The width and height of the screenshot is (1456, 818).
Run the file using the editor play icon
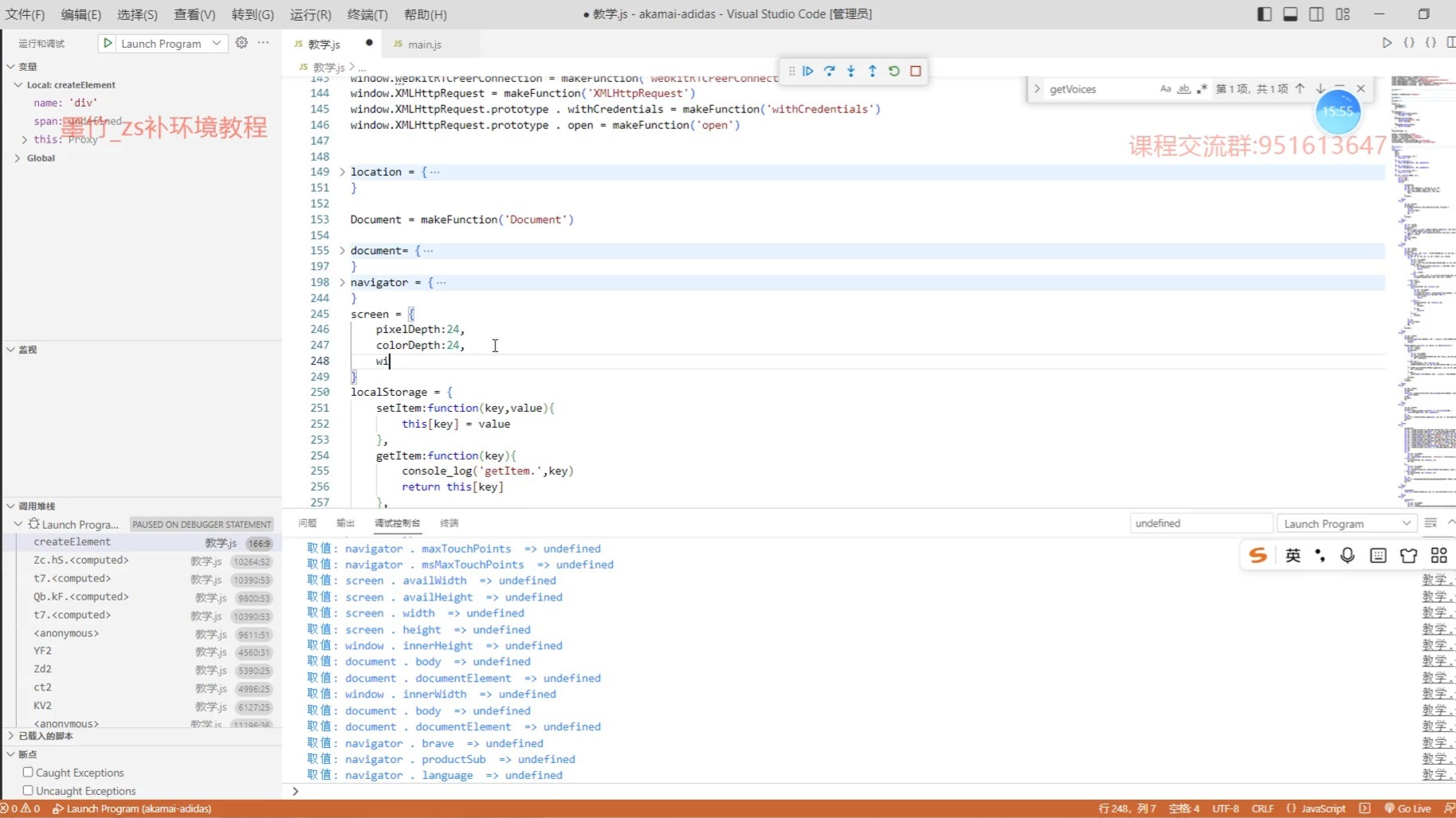coord(1387,43)
